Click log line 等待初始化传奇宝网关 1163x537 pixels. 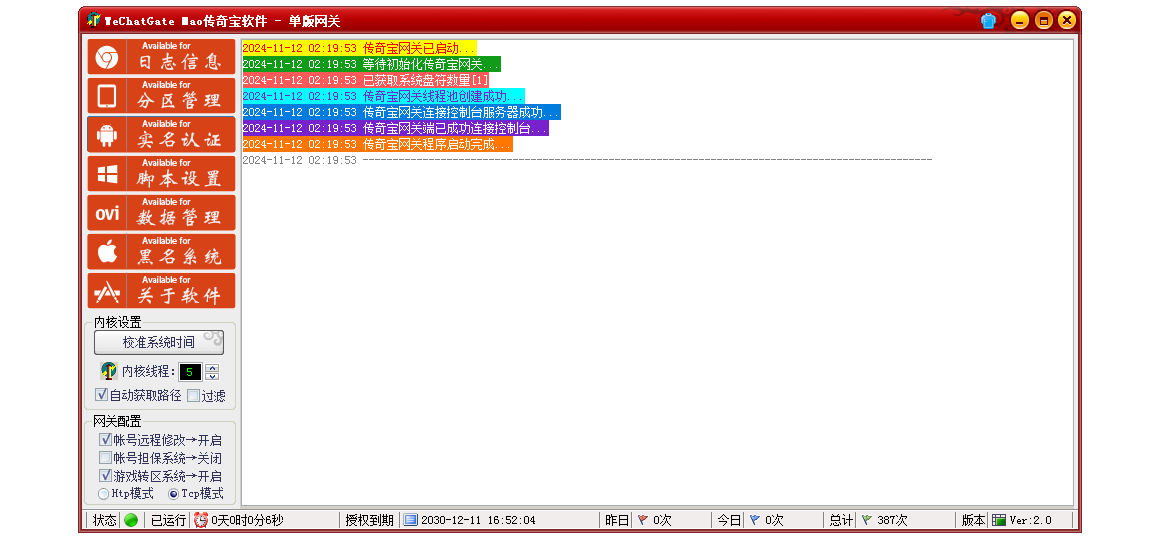(x=371, y=64)
